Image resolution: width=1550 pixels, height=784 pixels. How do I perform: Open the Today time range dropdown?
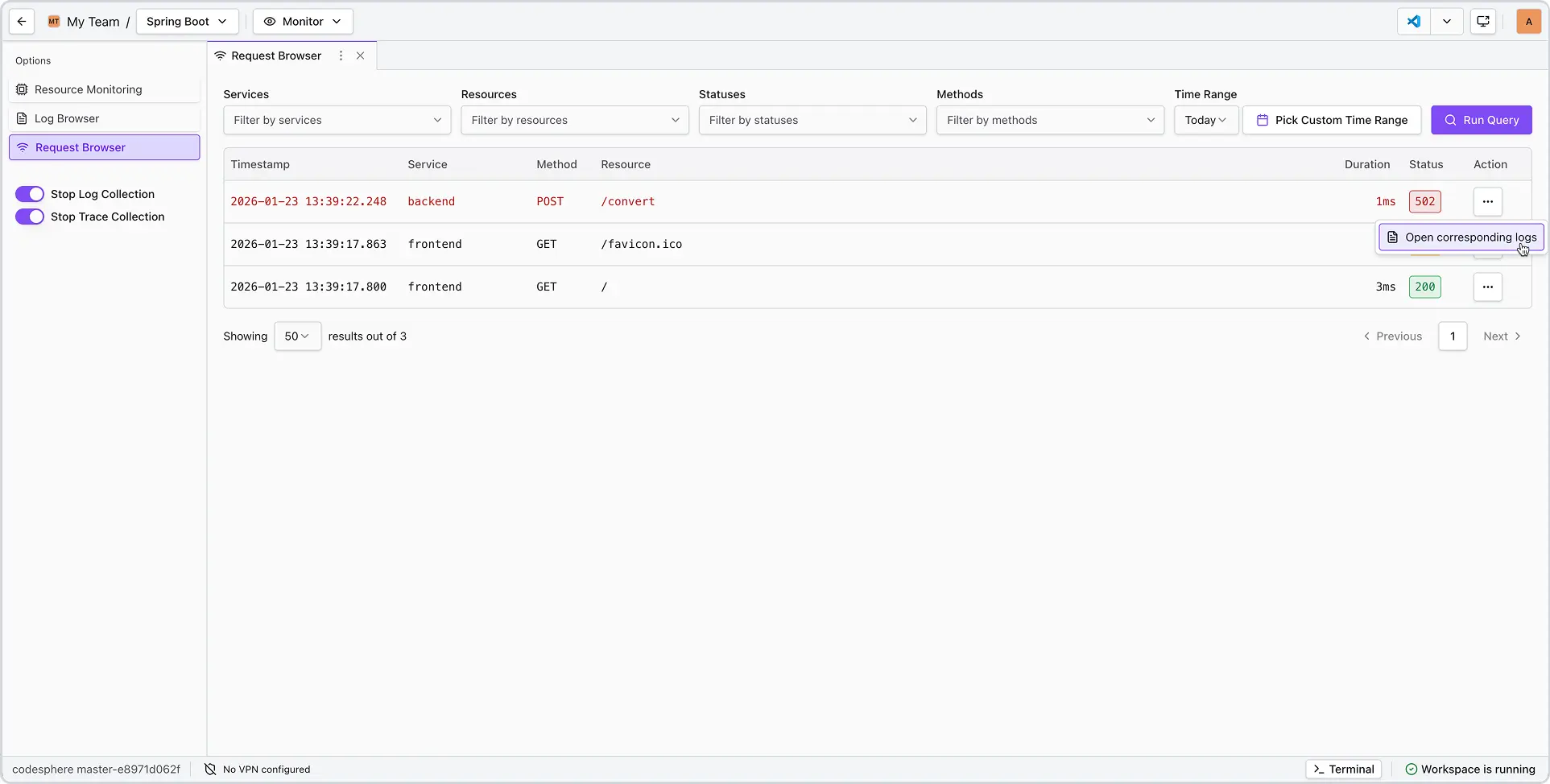(x=1205, y=120)
